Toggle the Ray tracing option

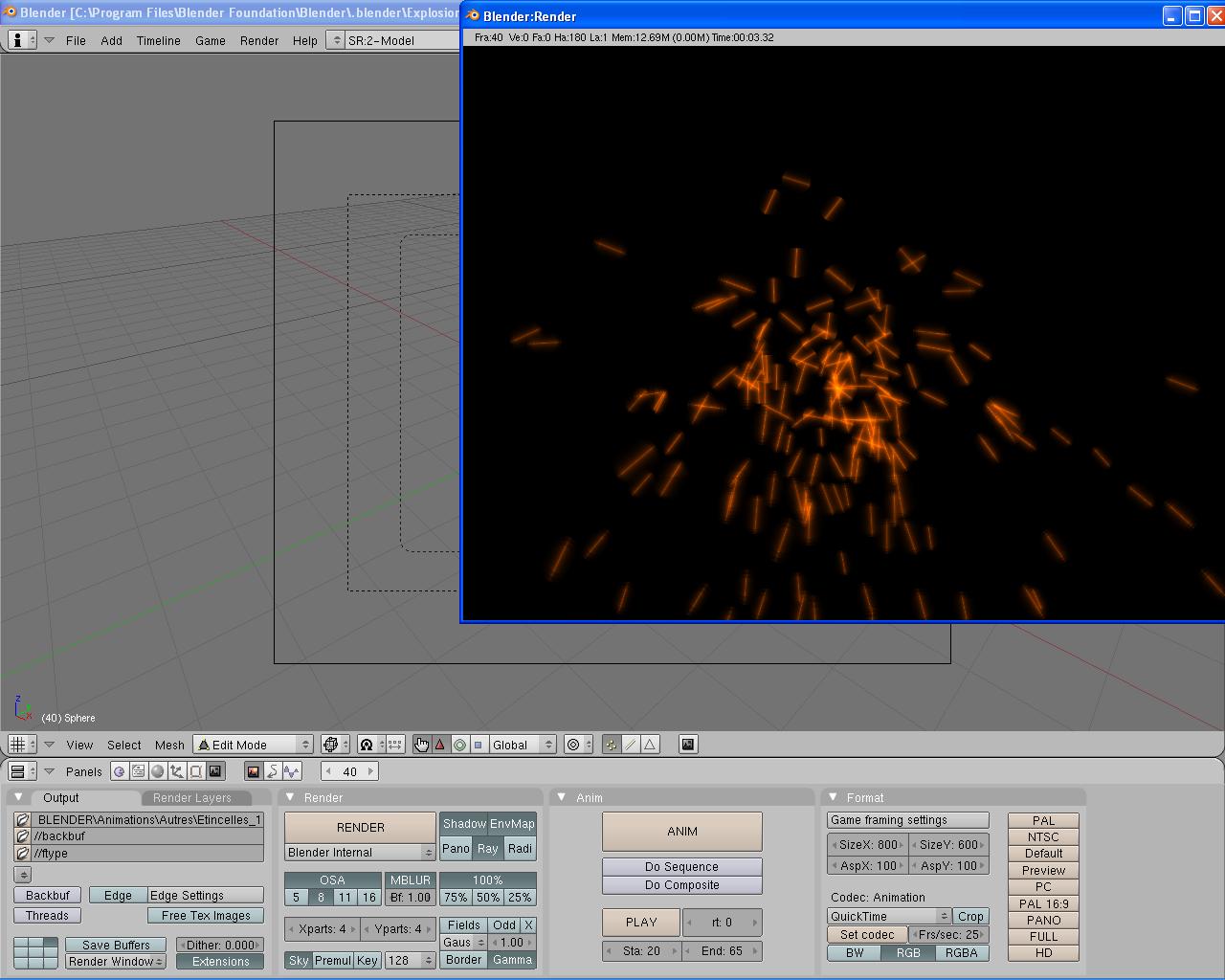(x=488, y=849)
